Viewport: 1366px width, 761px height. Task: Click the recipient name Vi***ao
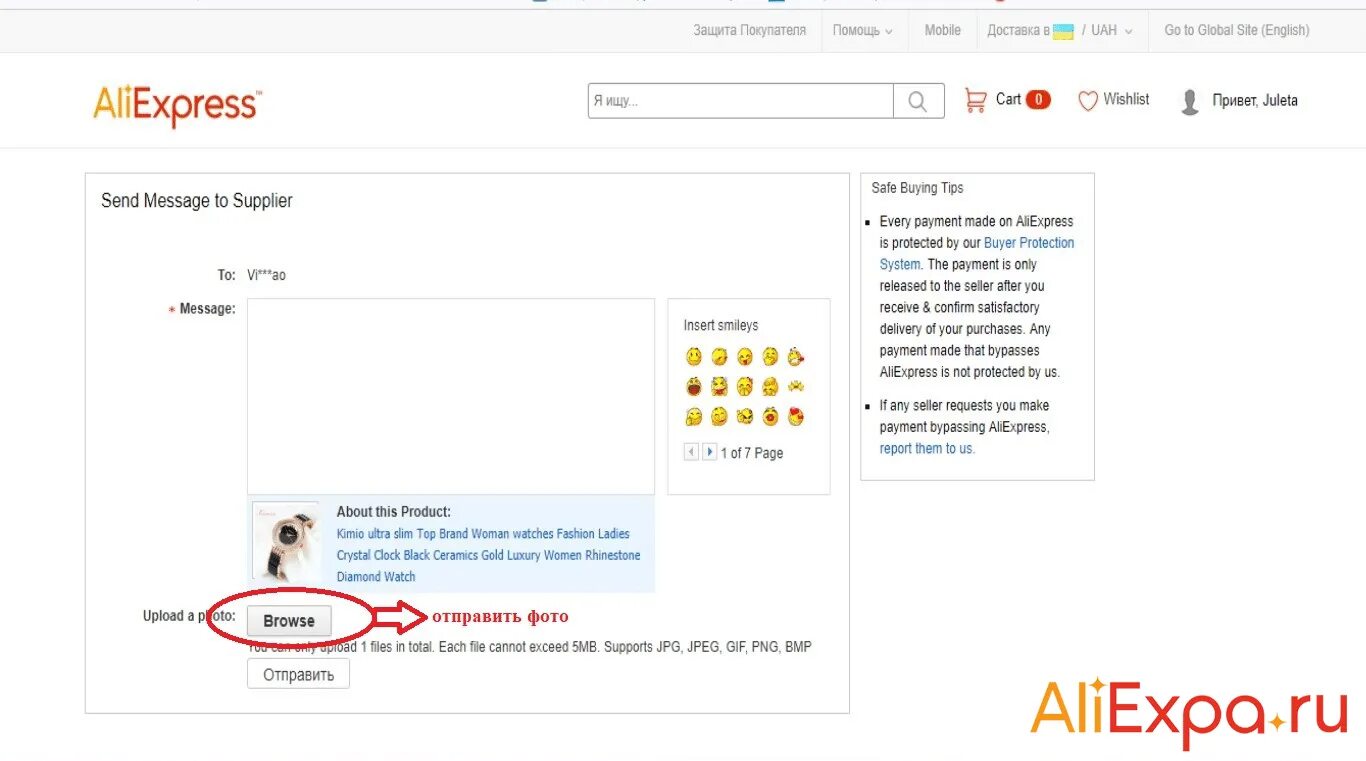pyautogui.click(x=266, y=275)
